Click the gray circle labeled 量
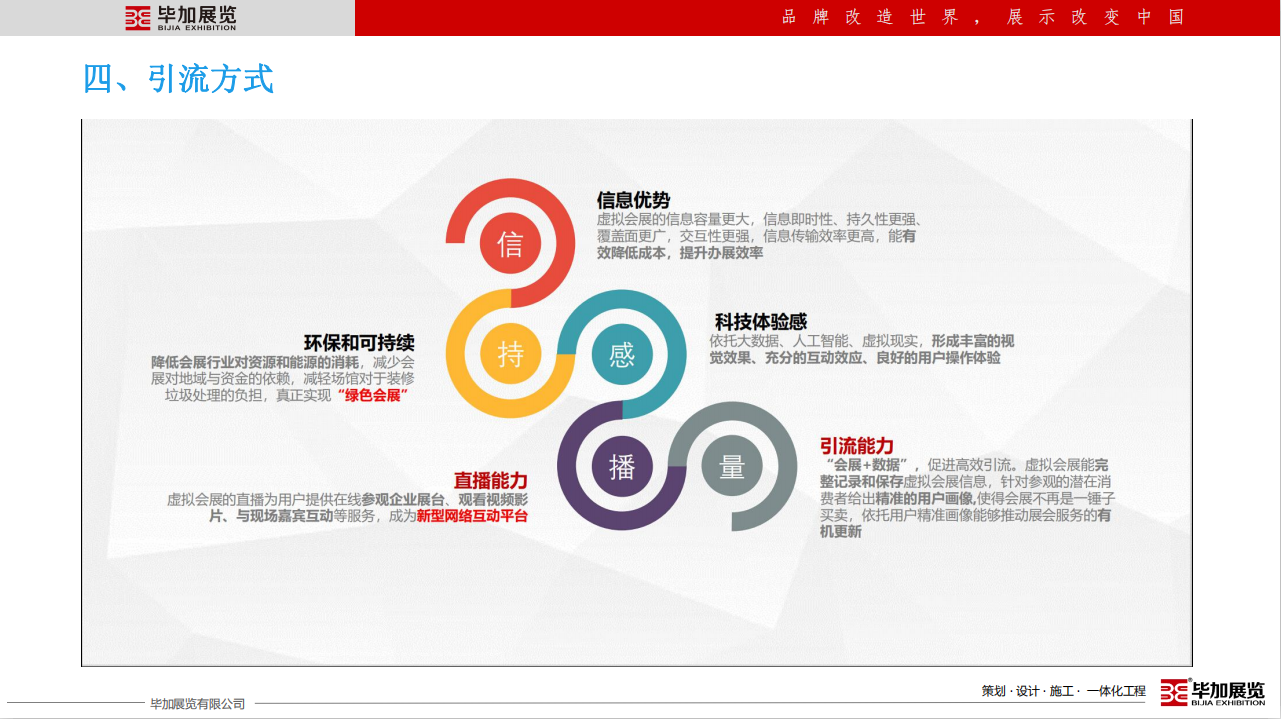Screen dimensions: 1281x719 (x=732, y=466)
